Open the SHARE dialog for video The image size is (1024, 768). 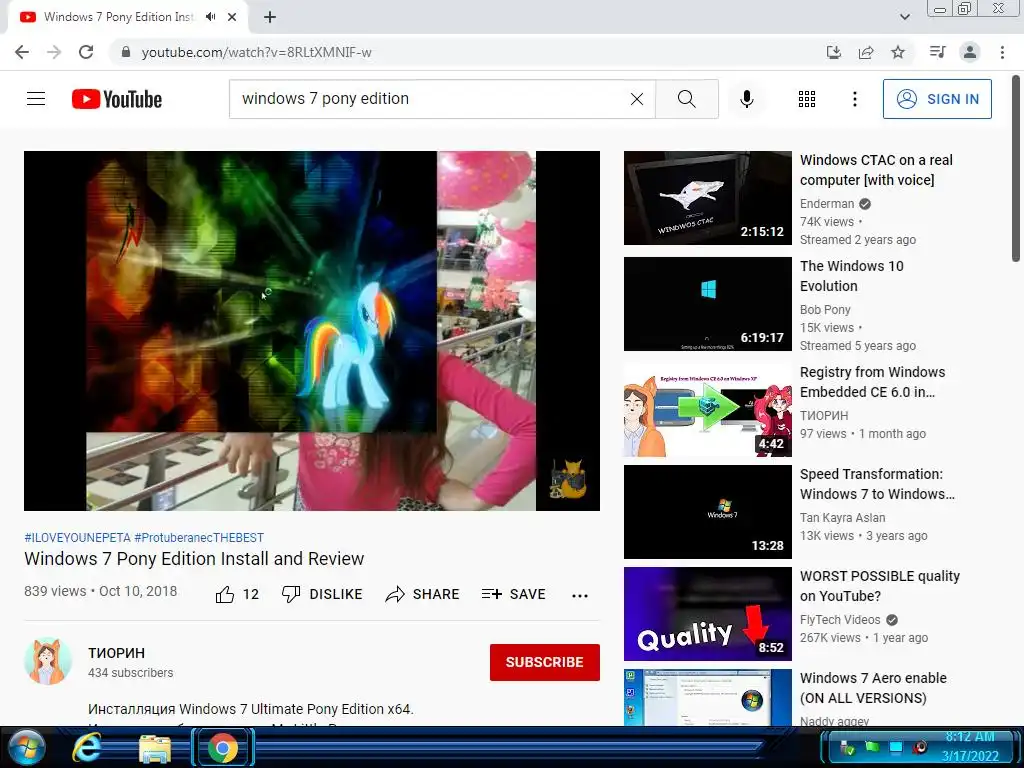(422, 594)
